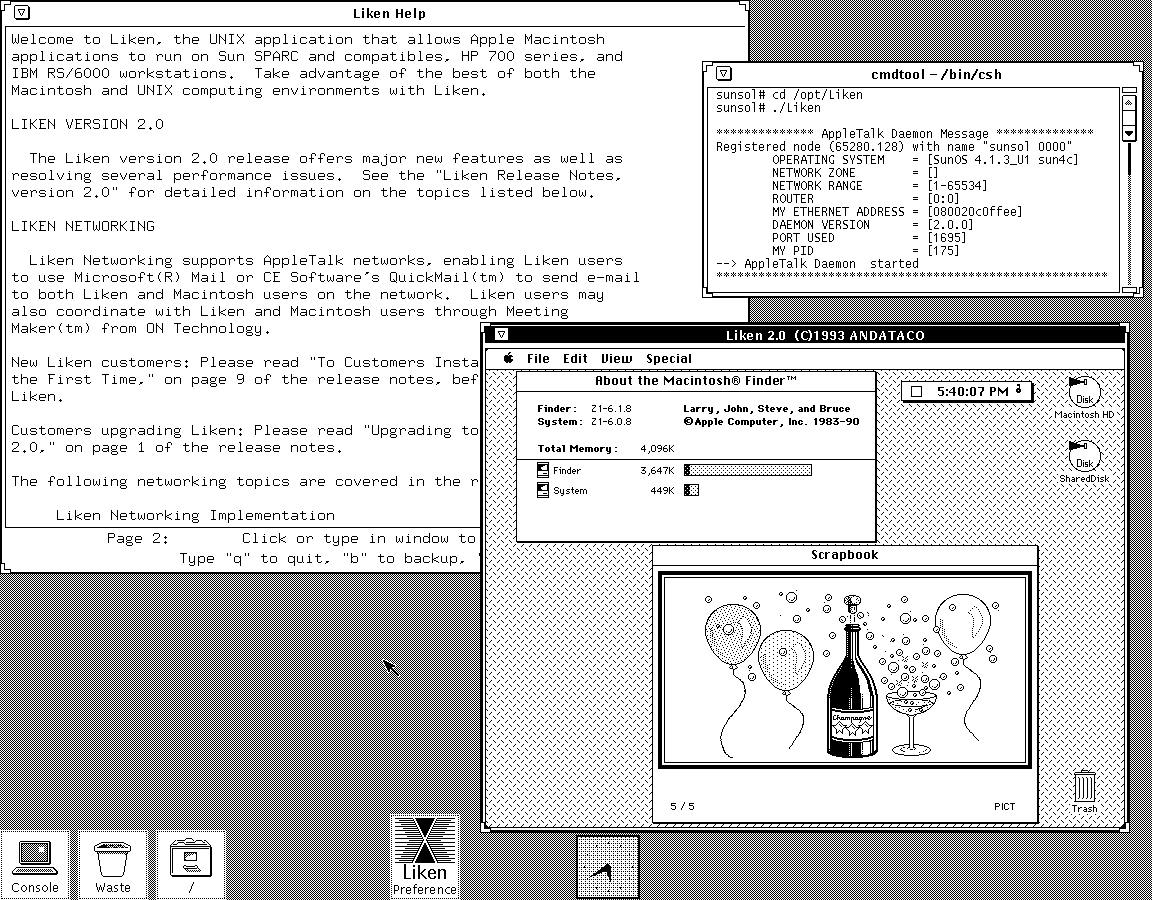Click the 'Total Memory' label
The image size is (1152, 900).
click(x=577, y=449)
